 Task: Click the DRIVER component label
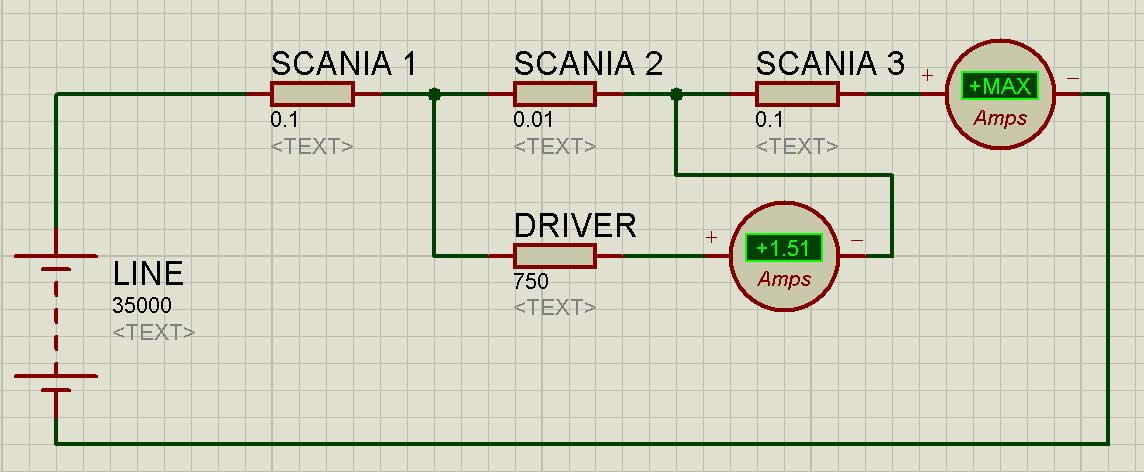[575, 226]
